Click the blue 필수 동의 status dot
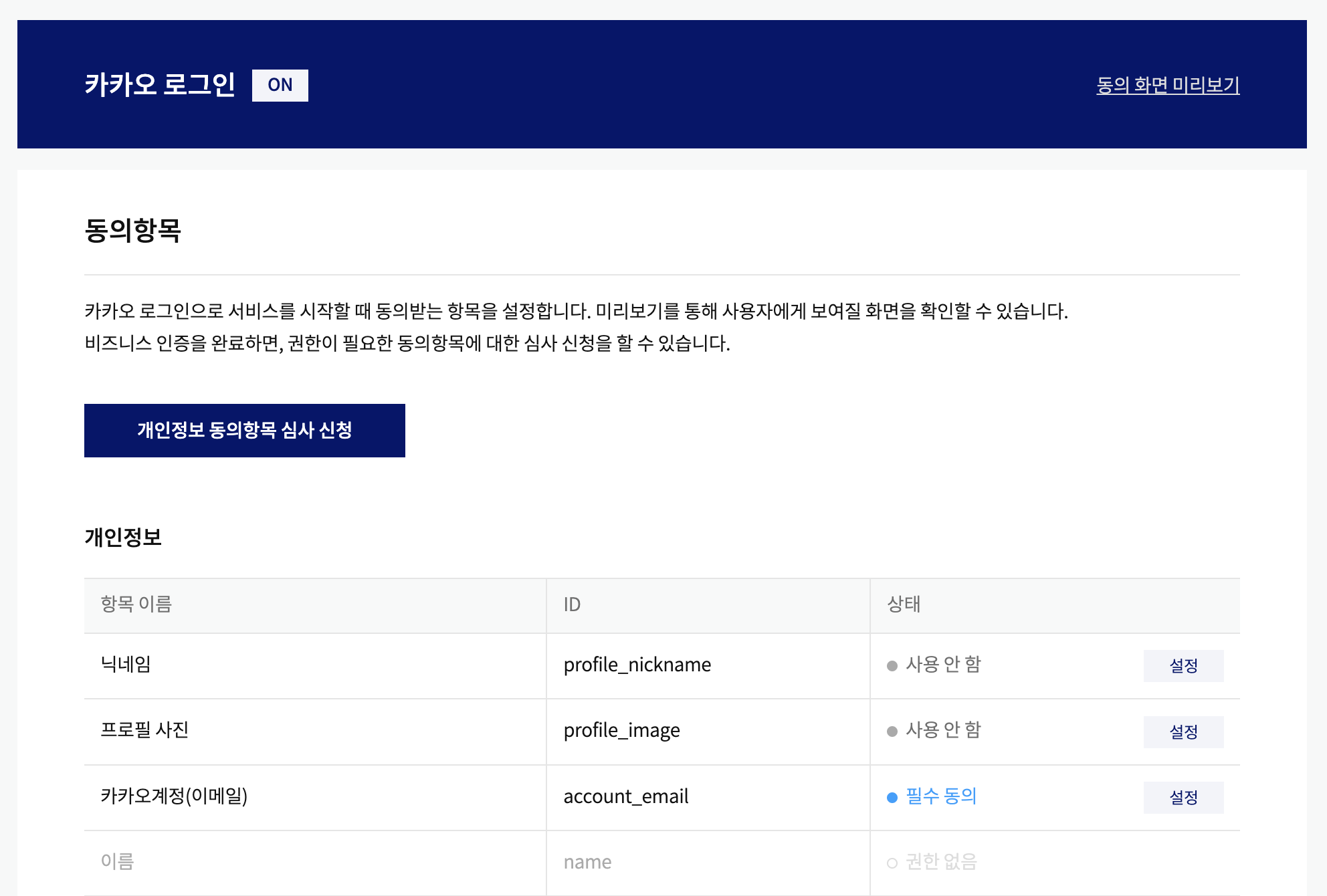The width and height of the screenshot is (1327, 896). 892,797
